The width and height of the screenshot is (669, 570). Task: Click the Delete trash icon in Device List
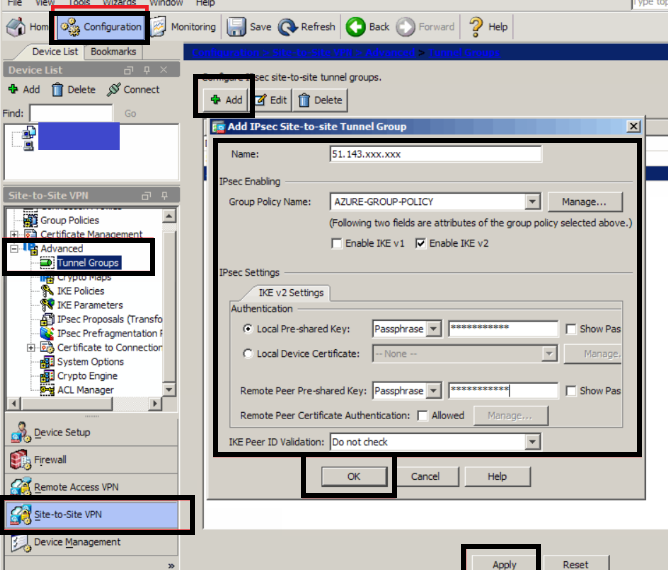pos(57,90)
